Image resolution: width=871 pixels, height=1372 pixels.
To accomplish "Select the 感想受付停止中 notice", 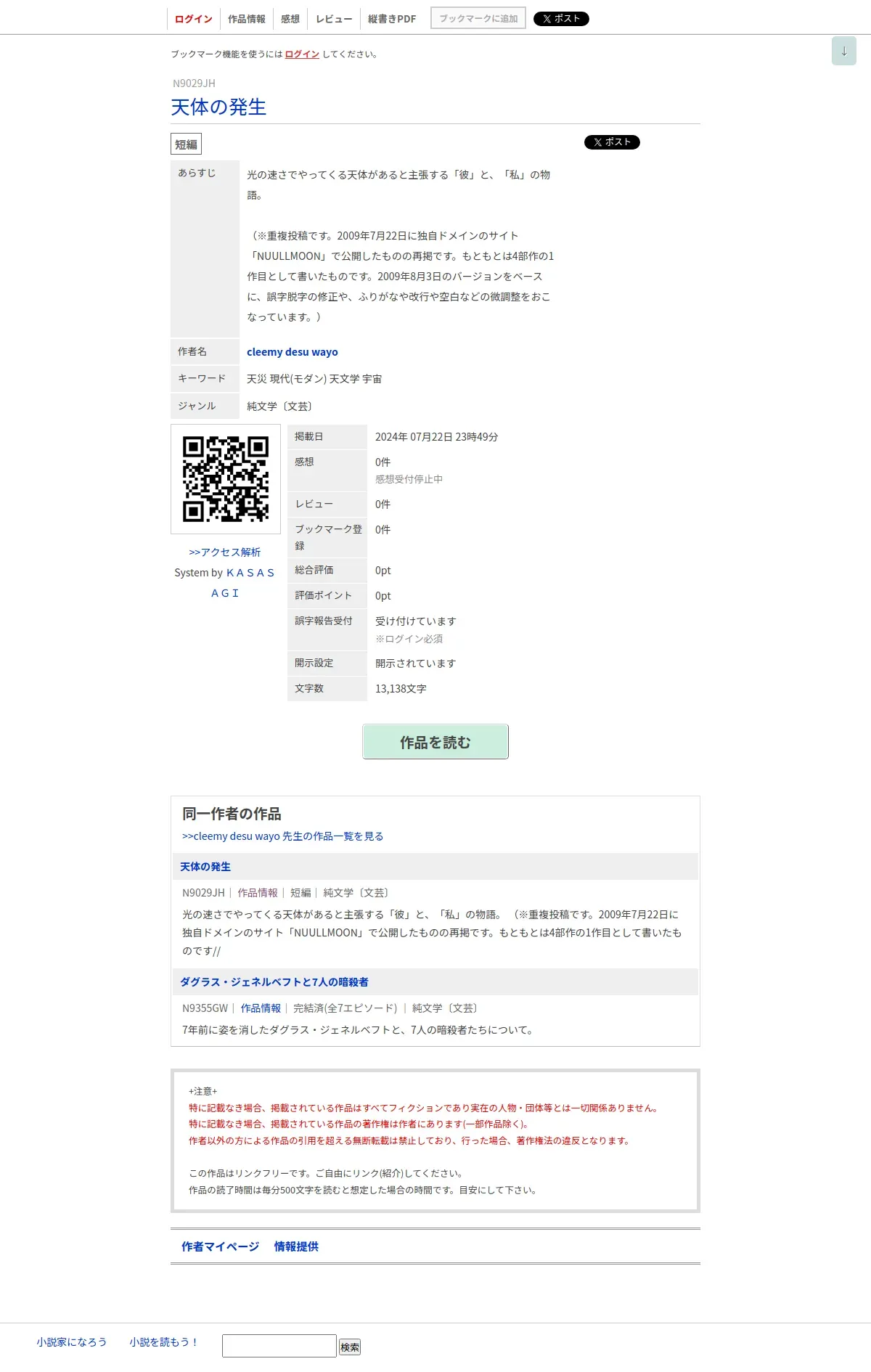I will click(x=409, y=479).
